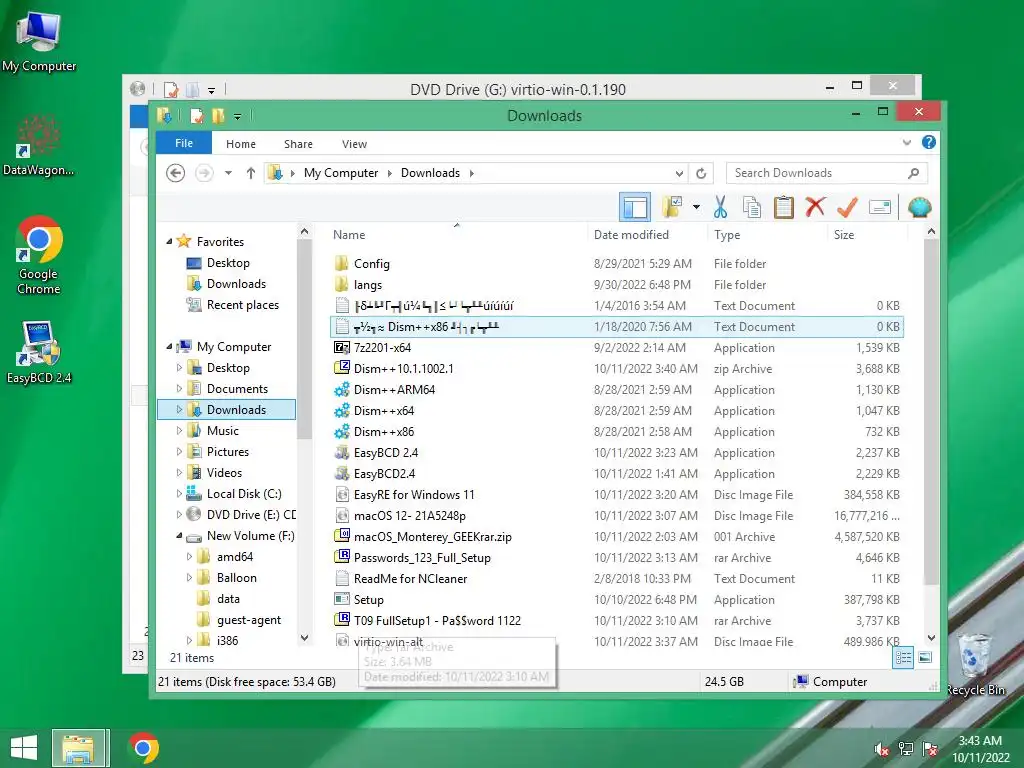Select Music in the navigation tree
Image resolution: width=1024 pixels, height=768 pixels.
(x=223, y=431)
